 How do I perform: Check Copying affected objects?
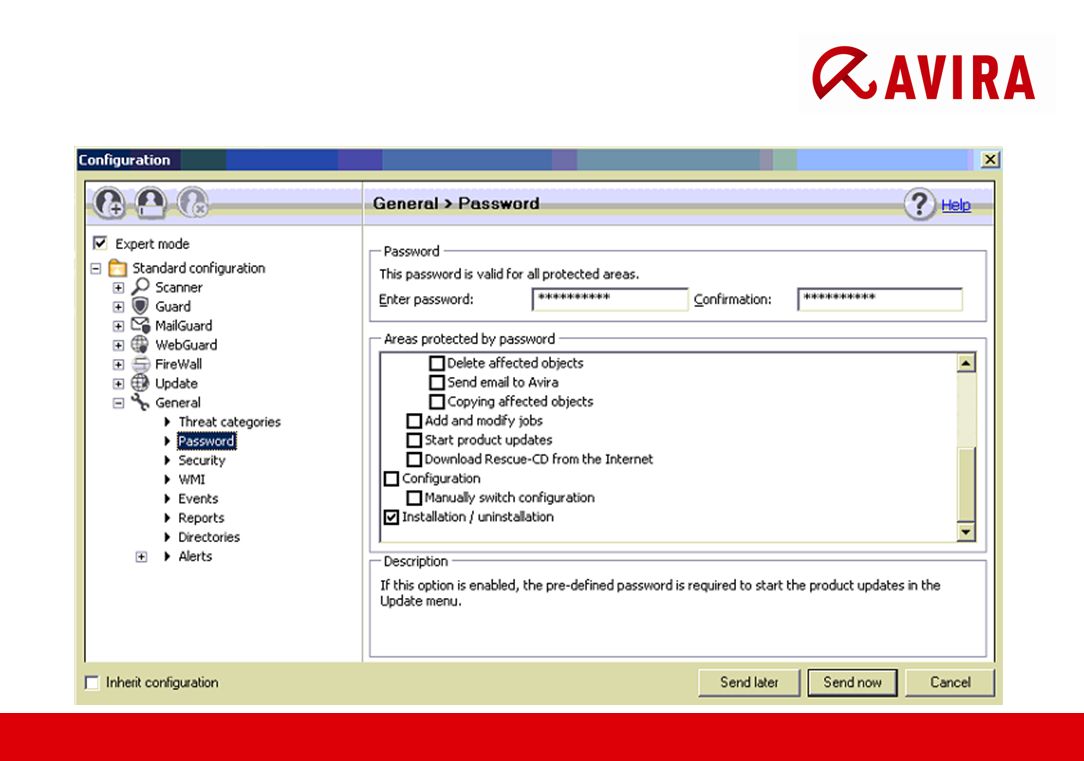click(436, 402)
